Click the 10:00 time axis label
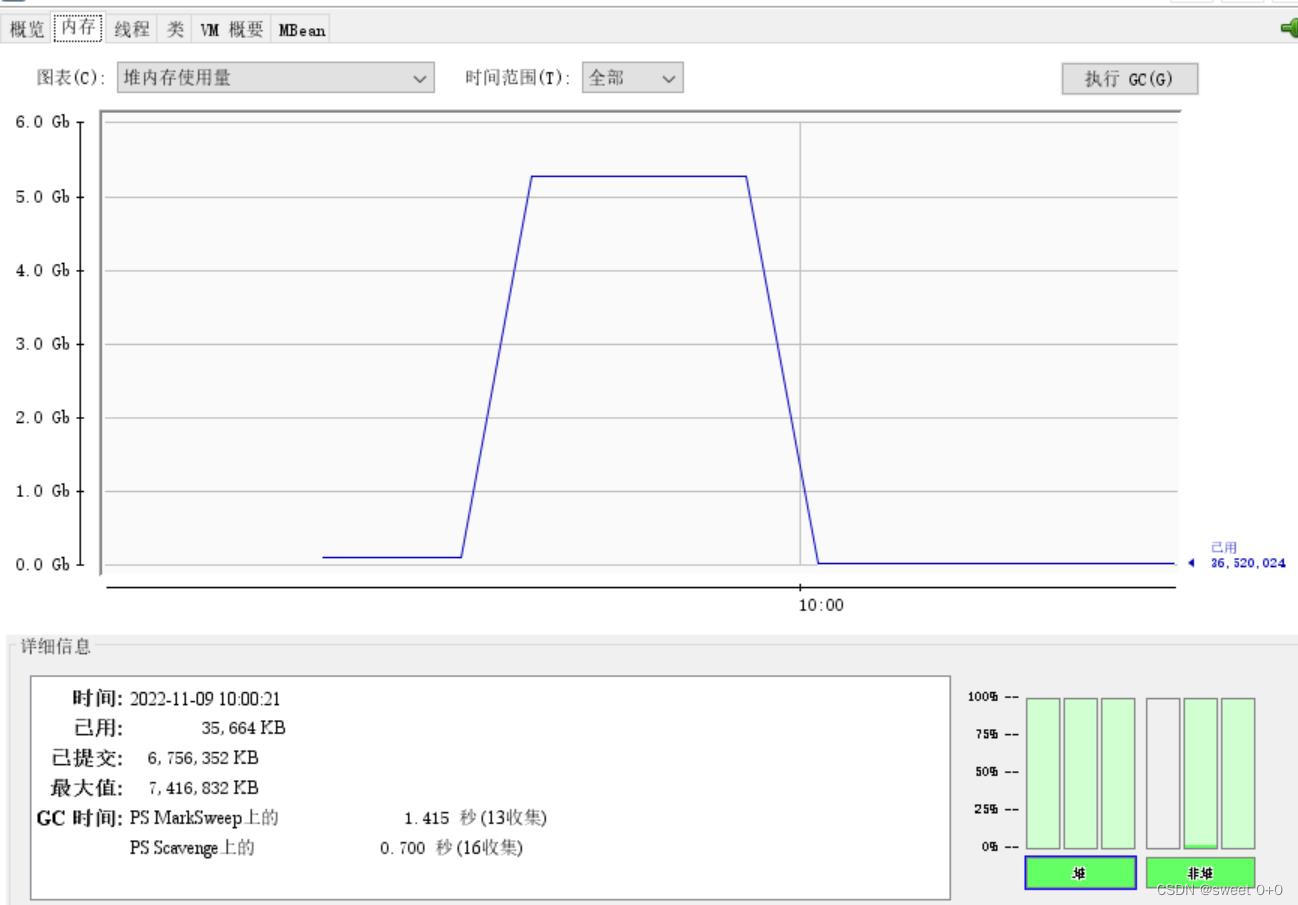 click(x=820, y=605)
